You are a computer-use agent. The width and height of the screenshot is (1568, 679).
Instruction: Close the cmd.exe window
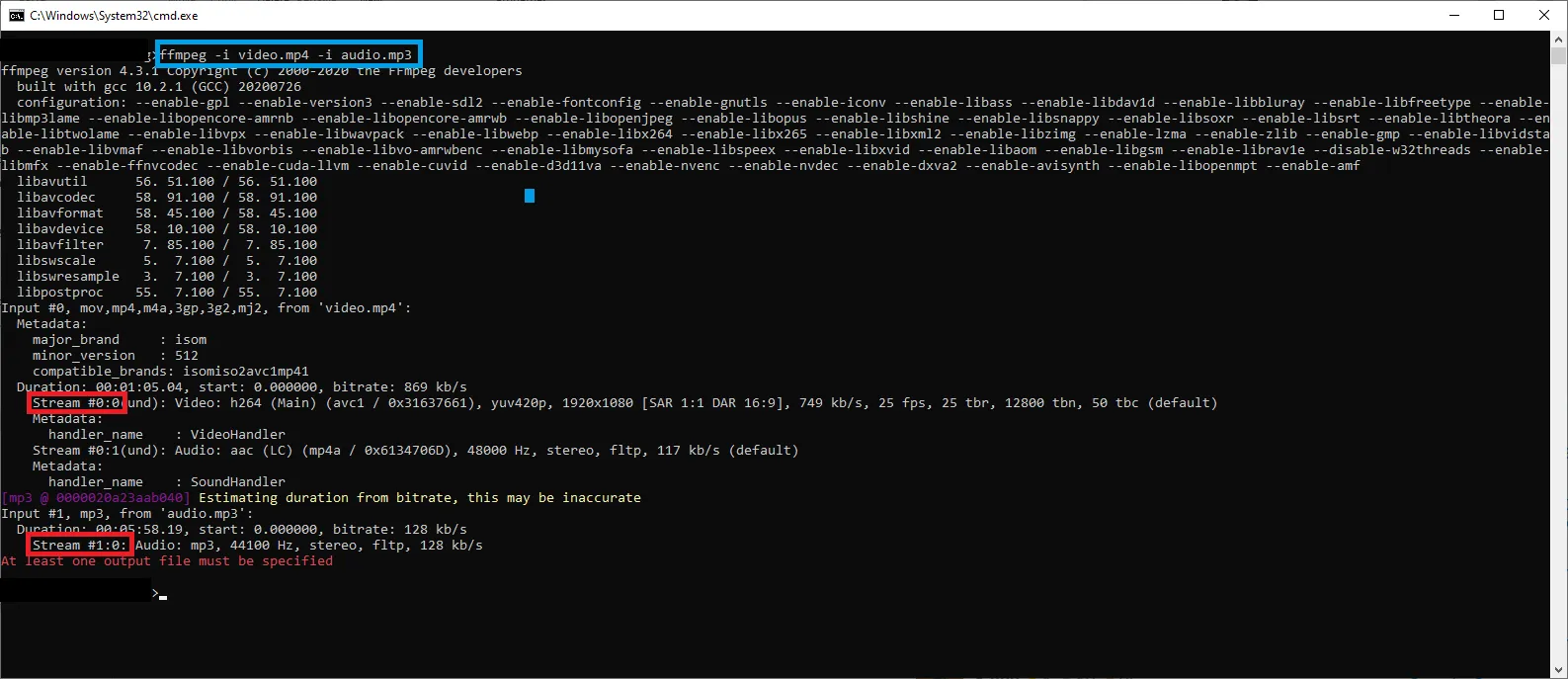click(1544, 15)
